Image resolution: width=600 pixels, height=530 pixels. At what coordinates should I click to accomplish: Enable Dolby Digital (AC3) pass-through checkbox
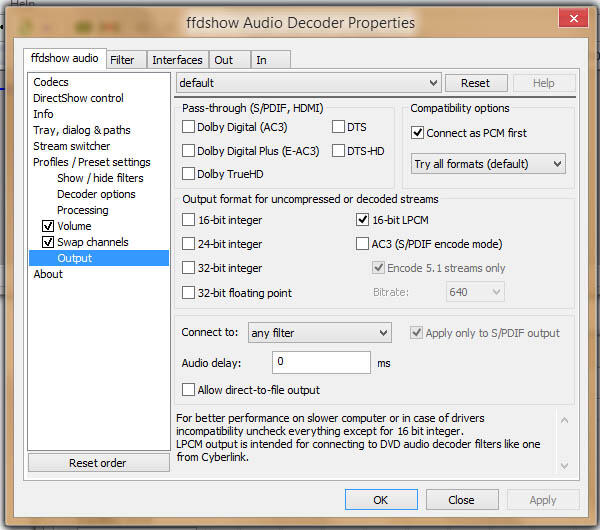tap(189, 127)
